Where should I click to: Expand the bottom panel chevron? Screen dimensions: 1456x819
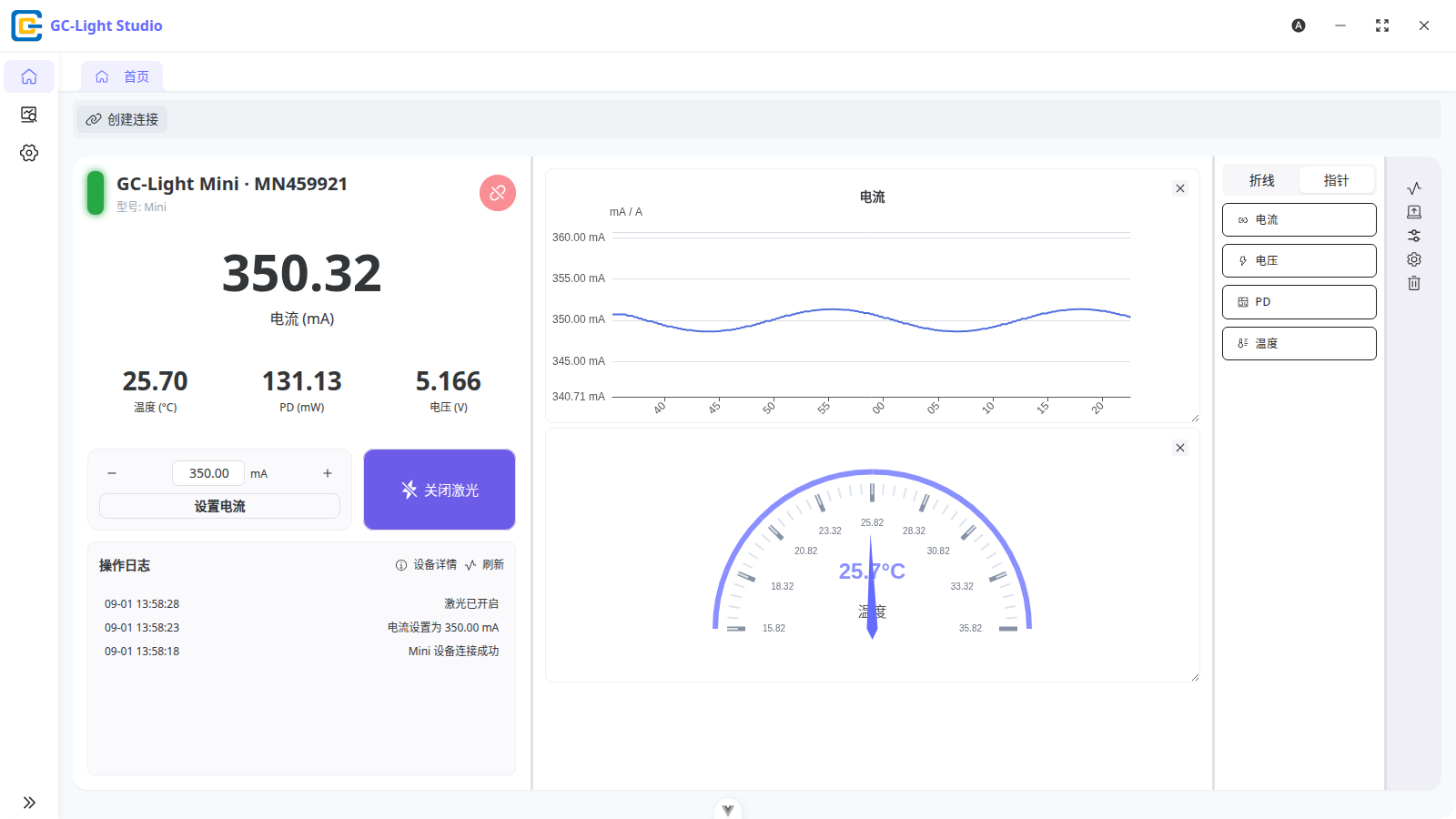pyautogui.click(x=728, y=809)
